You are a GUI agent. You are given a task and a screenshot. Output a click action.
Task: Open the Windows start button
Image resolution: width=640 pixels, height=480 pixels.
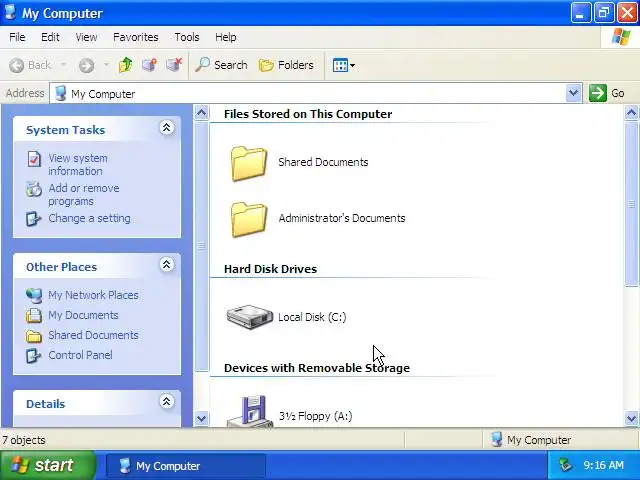tap(48, 465)
